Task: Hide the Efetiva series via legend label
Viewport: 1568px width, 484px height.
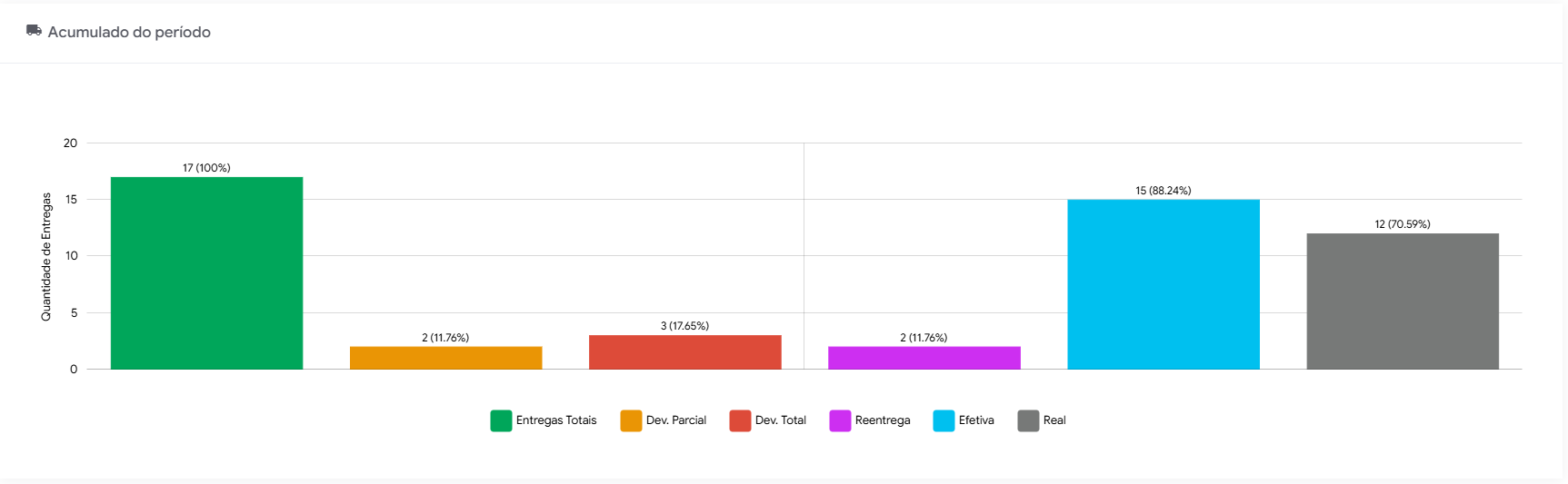Action: (x=976, y=420)
